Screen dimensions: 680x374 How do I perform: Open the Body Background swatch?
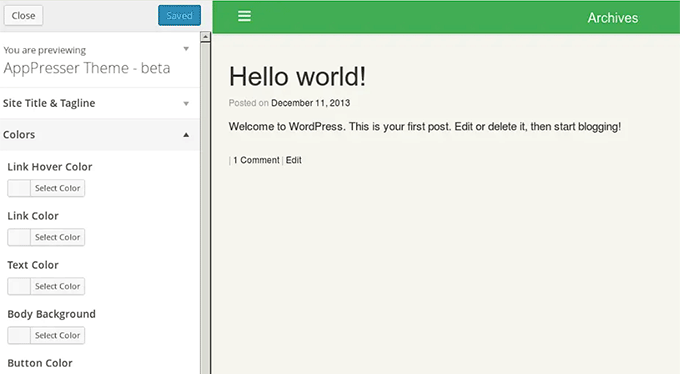click(x=19, y=335)
